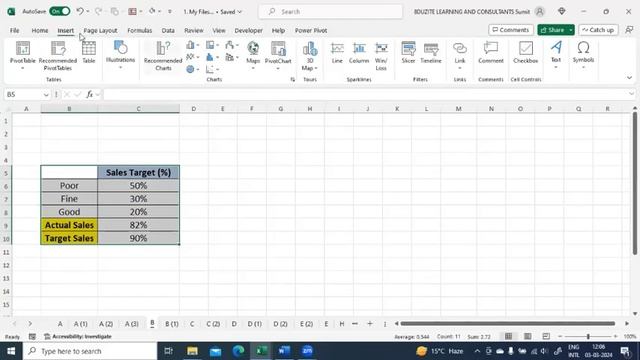
Task: Open the Windows Start menu
Action: coord(11,351)
